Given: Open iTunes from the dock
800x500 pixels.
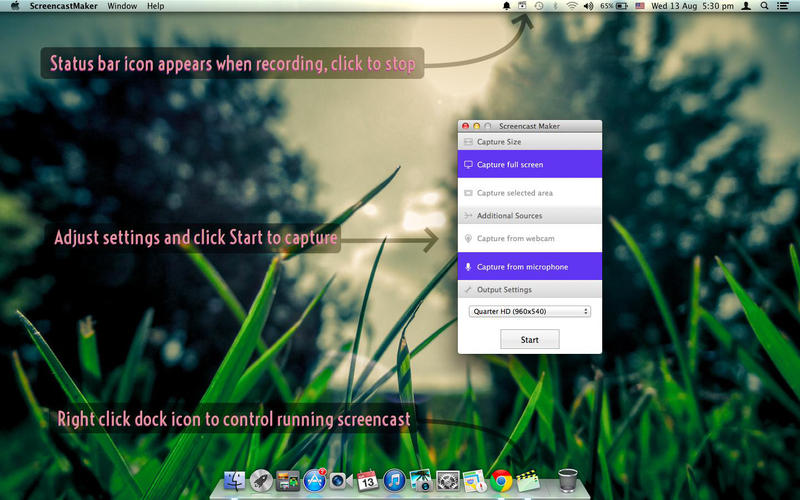Looking at the screenshot, I should point(393,480).
